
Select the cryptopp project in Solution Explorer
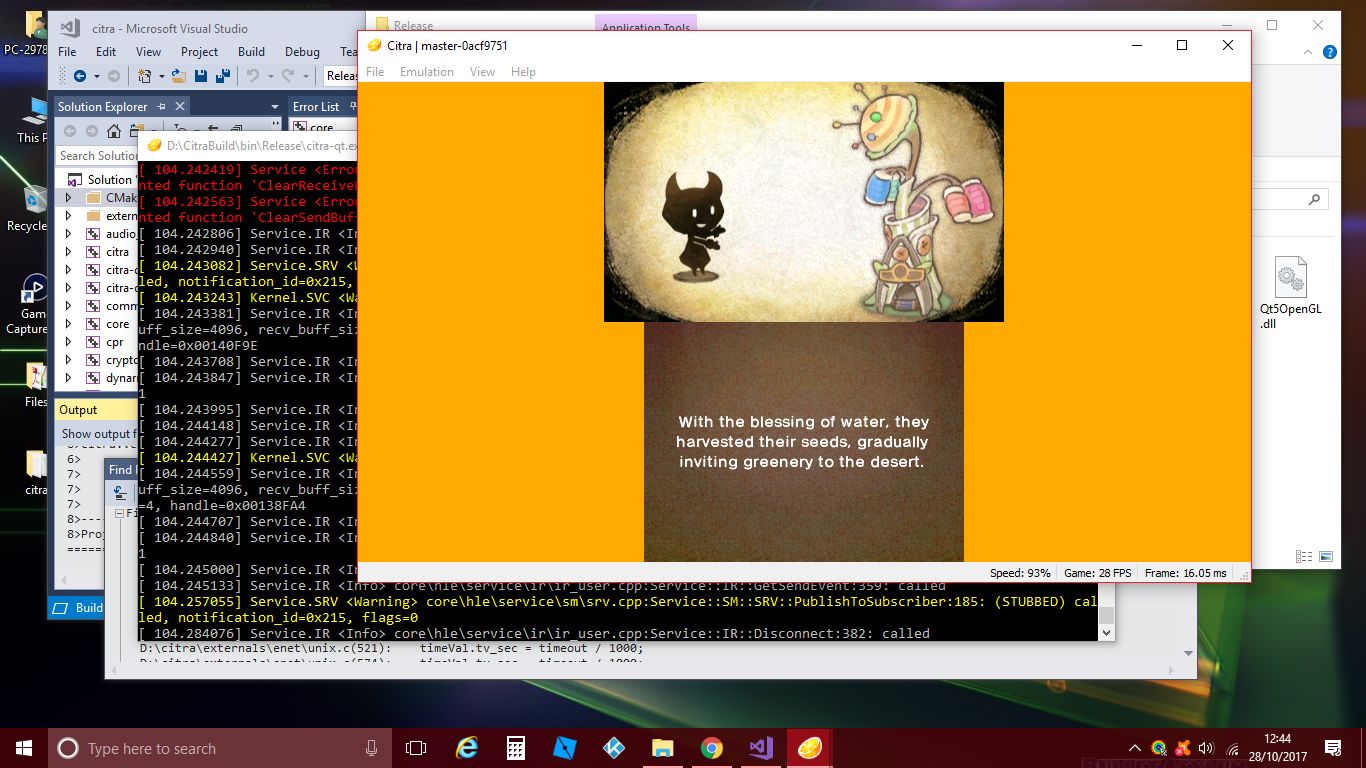click(122, 360)
